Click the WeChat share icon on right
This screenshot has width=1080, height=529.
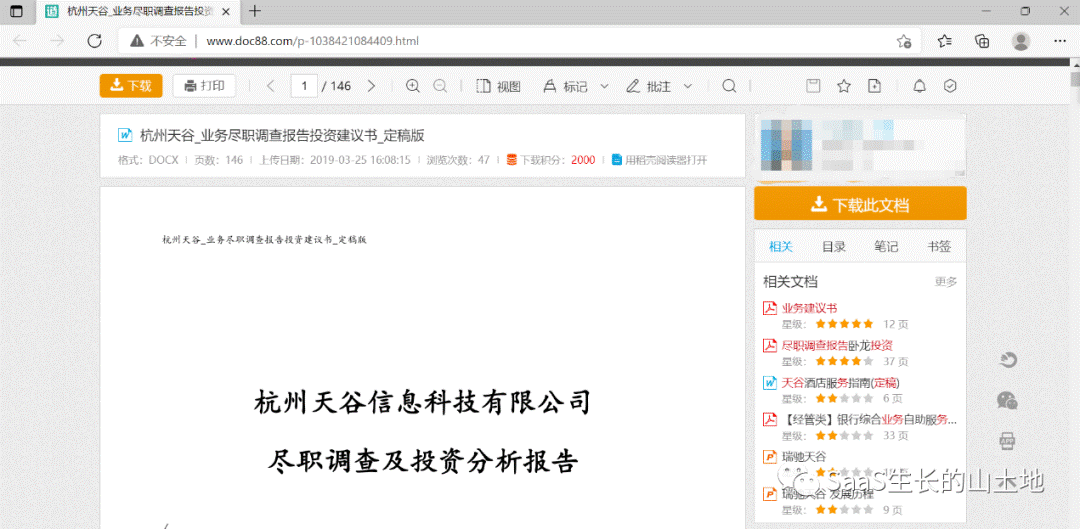coord(1007,400)
